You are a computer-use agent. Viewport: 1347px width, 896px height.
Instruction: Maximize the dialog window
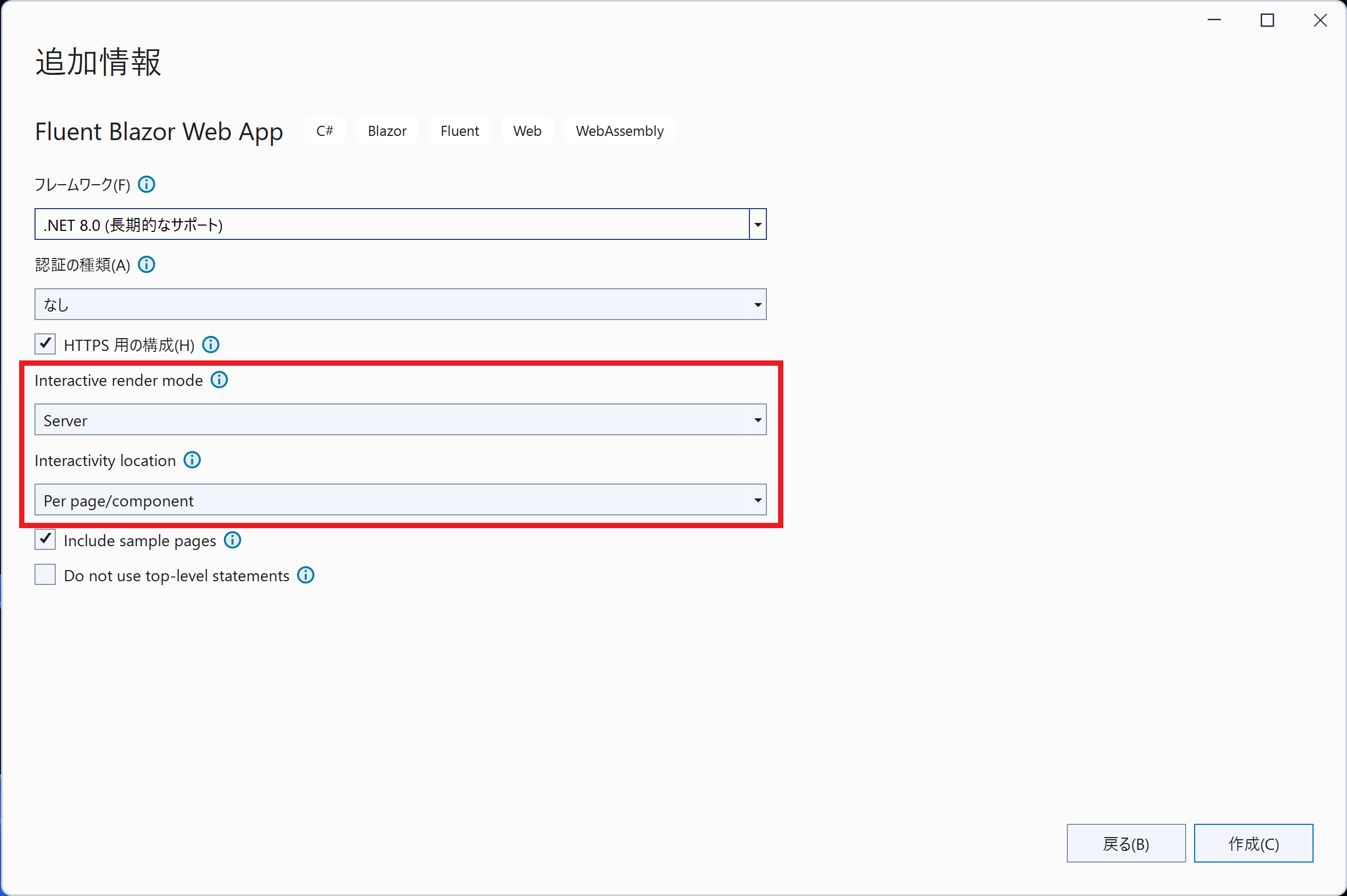[x=1267, y=21]
